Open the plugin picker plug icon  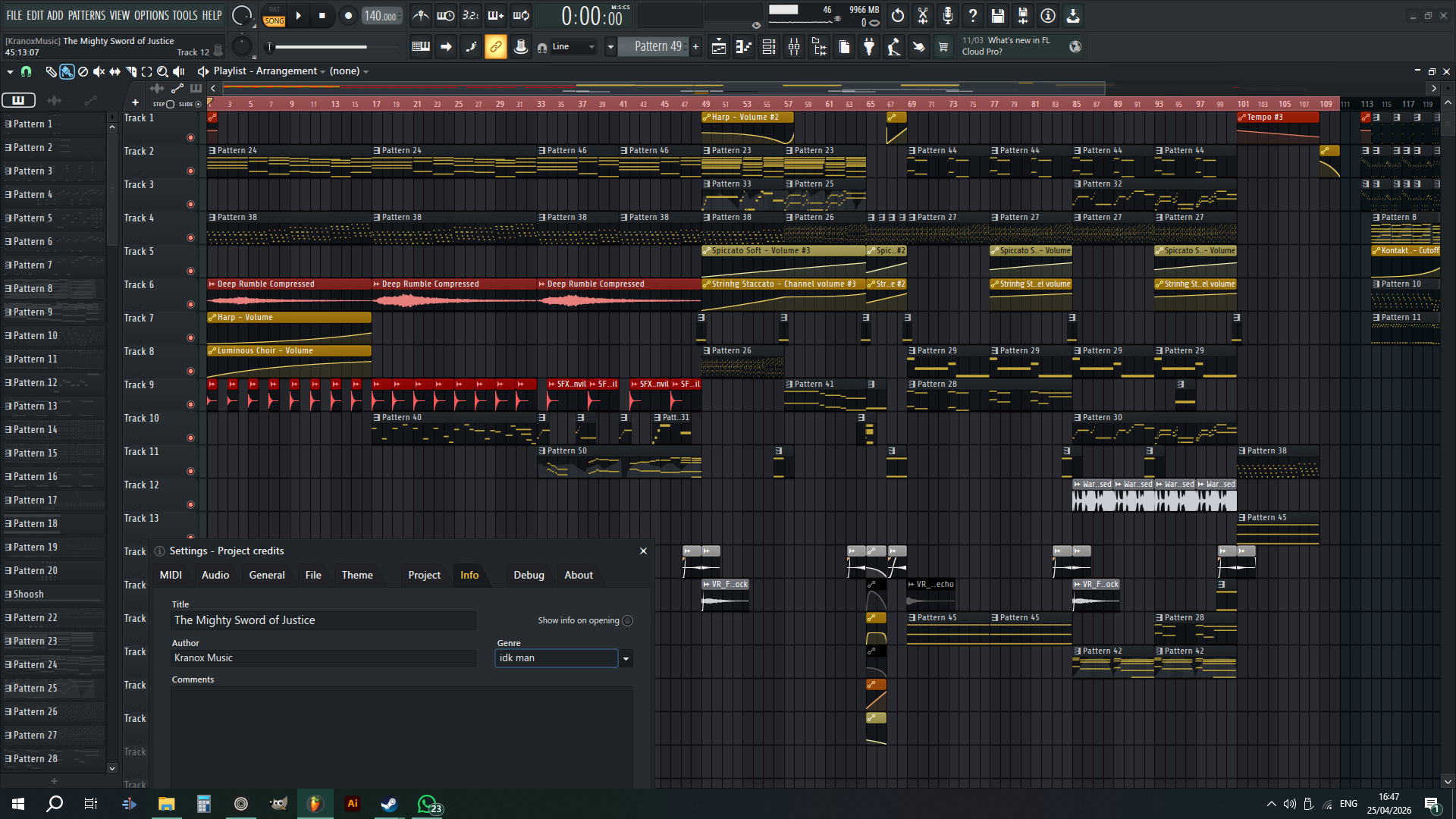[x=869, y=47]
